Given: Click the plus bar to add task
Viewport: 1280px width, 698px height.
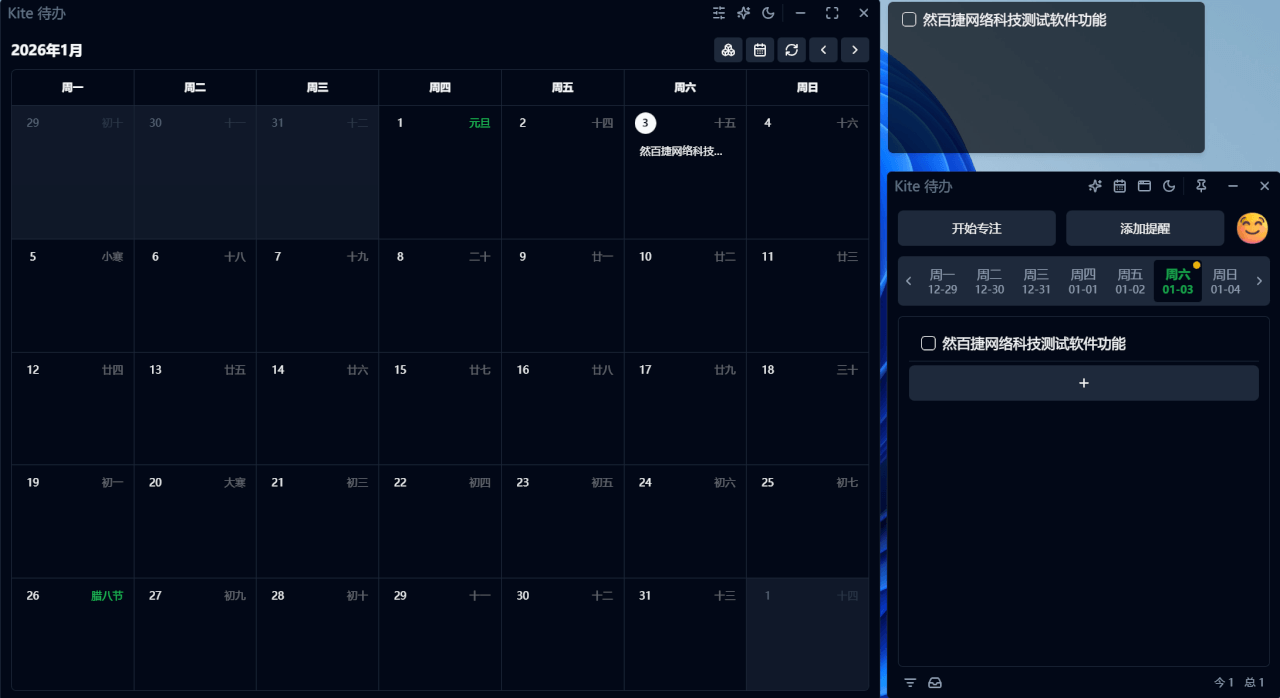Looking at the screenshot, I should [x=1083, y=383].
